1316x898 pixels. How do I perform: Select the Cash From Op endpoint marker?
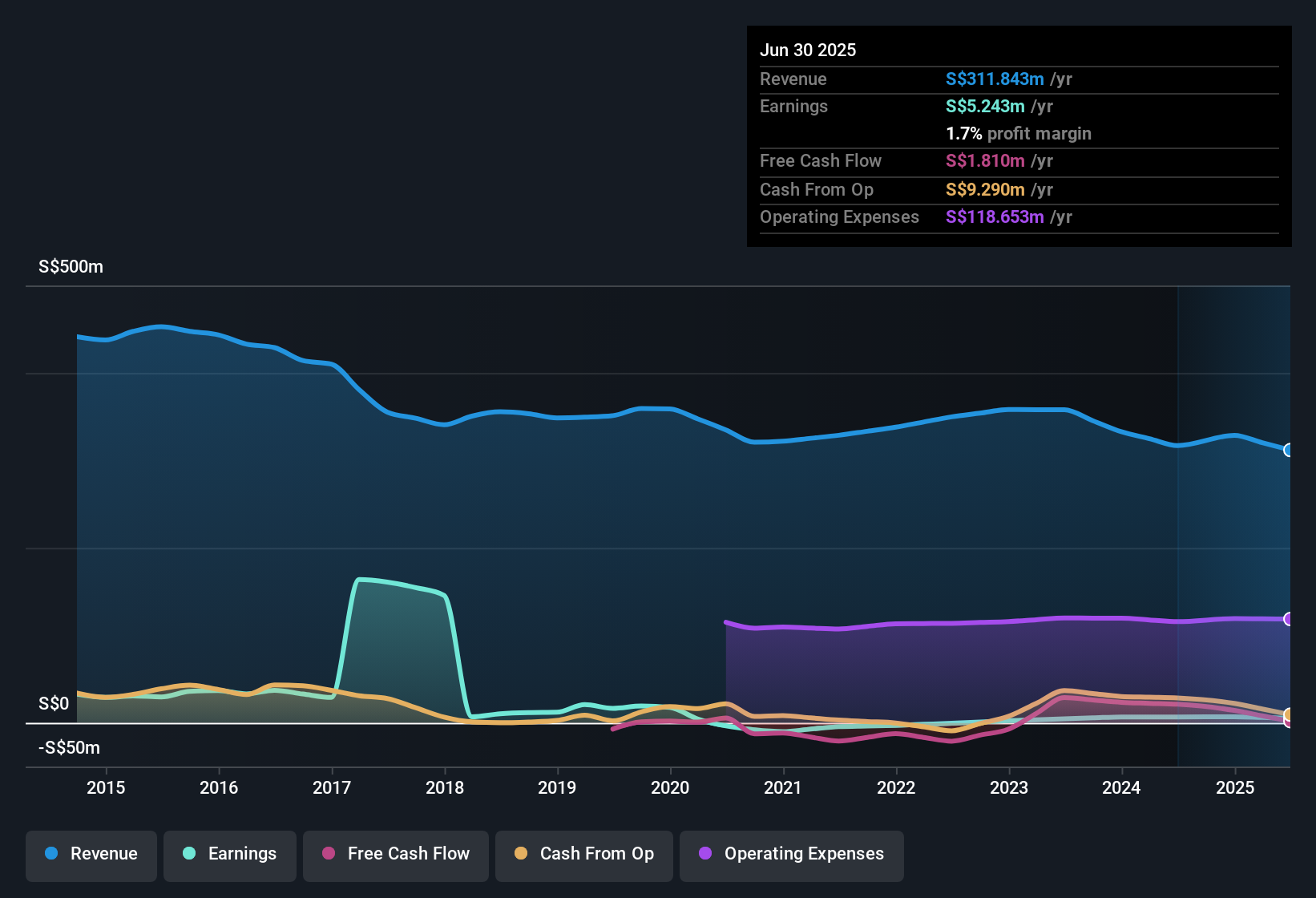pos(1289,714)
